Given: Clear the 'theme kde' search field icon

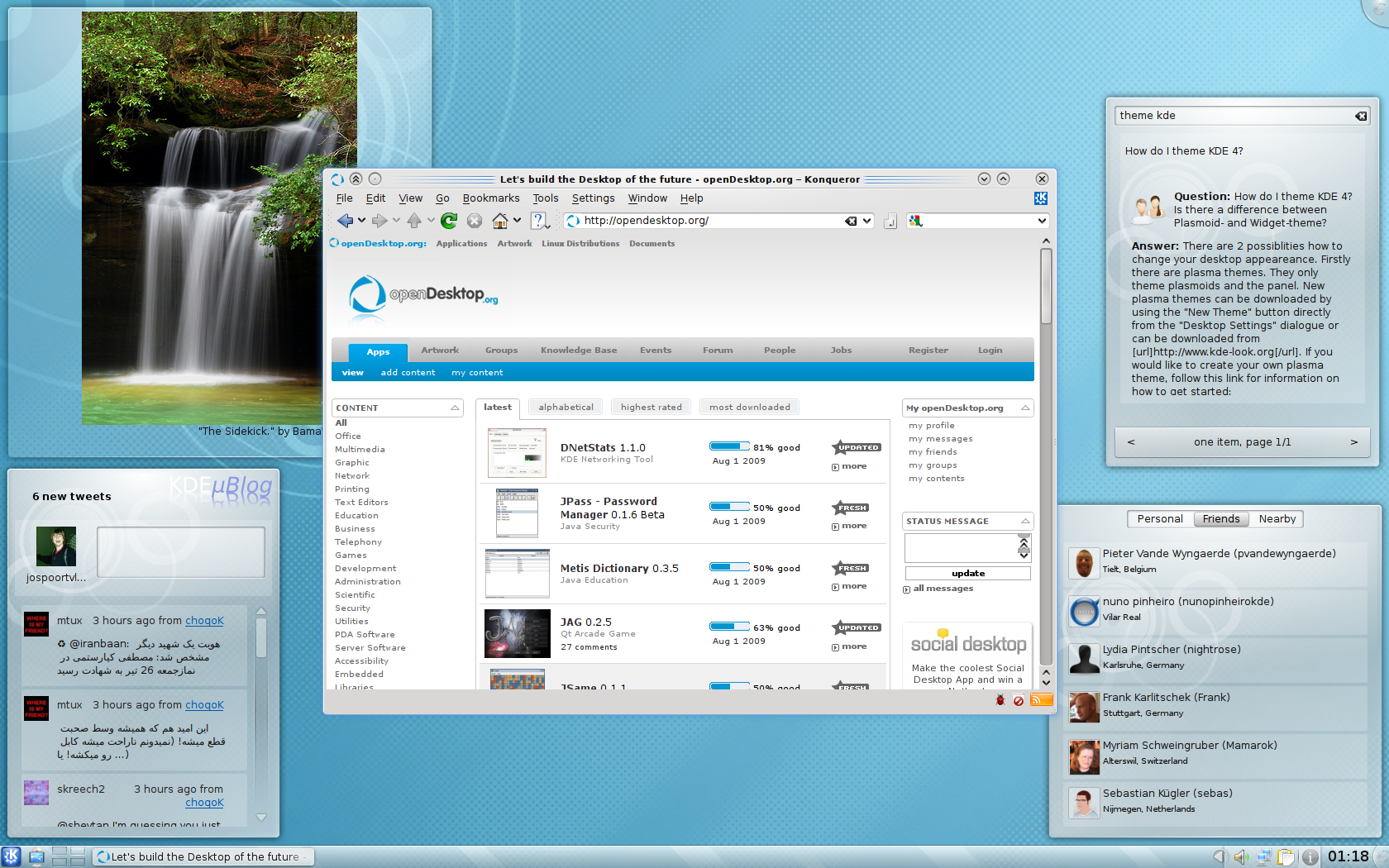Looking at the screenshot, I should 1361,116.
